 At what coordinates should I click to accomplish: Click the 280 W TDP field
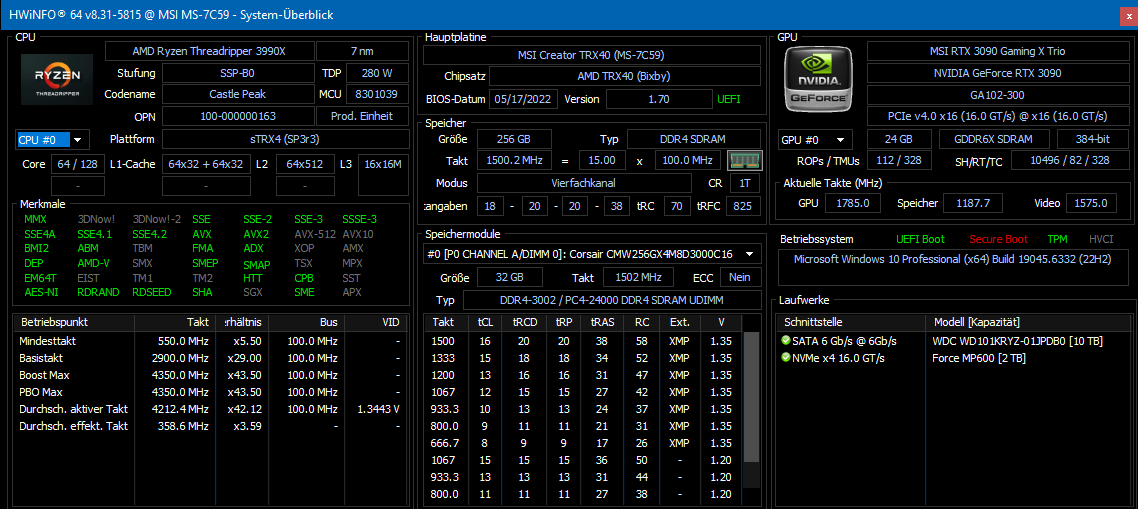click(375, 73)
